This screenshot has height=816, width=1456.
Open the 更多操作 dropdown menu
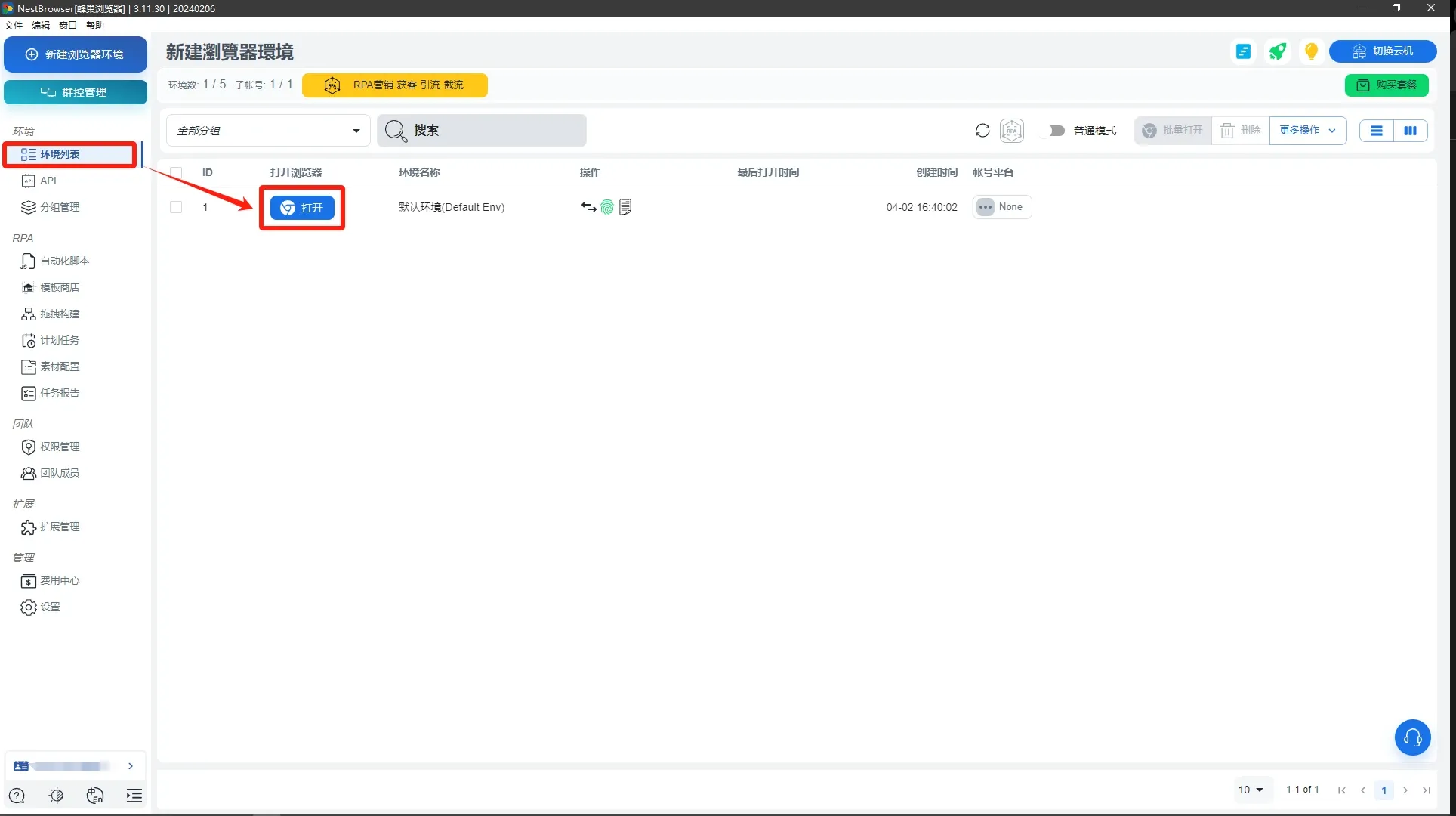point(1307,131)
